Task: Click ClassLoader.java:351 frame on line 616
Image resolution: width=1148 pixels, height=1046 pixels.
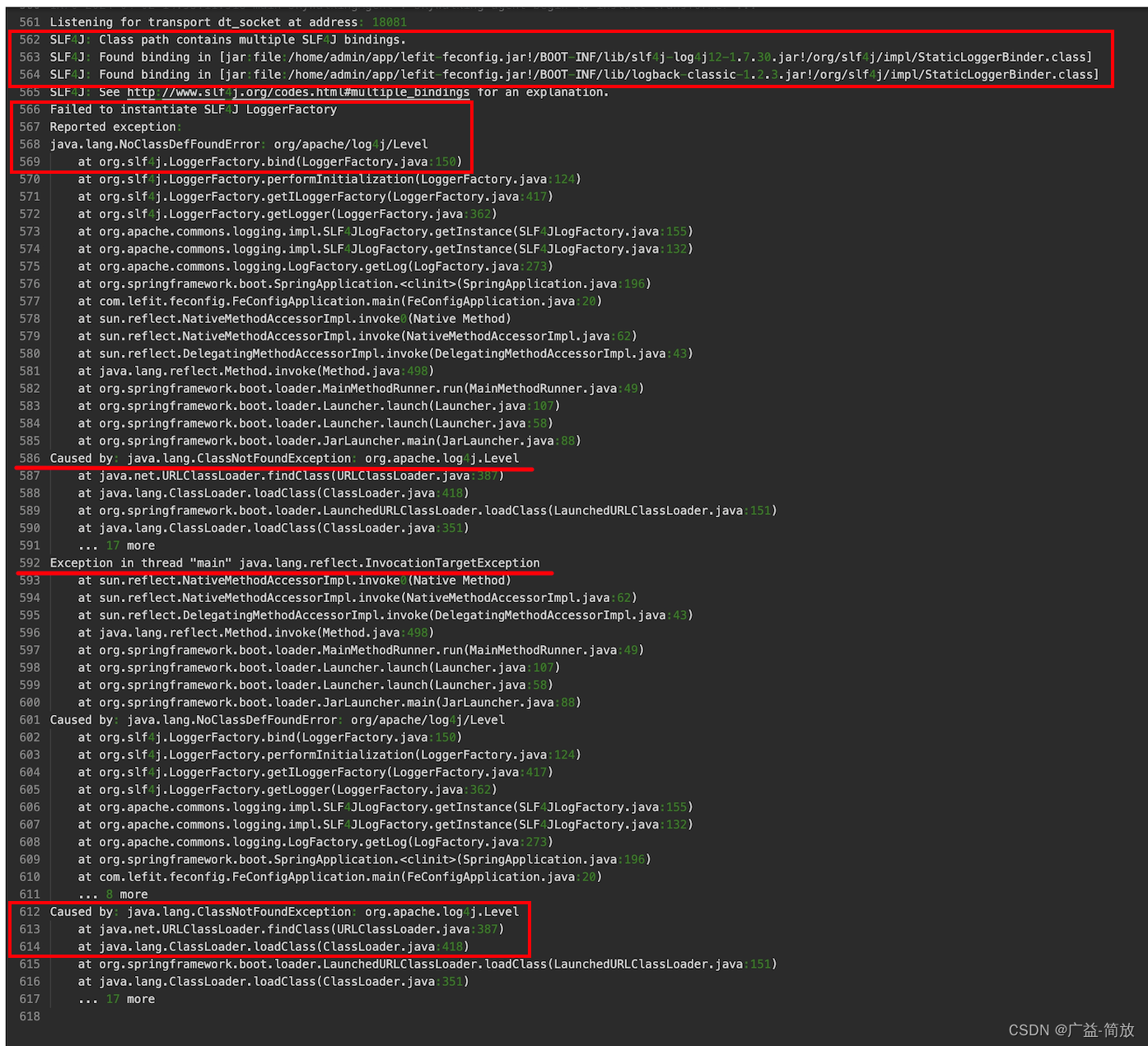Action: (x=273, y=982)
